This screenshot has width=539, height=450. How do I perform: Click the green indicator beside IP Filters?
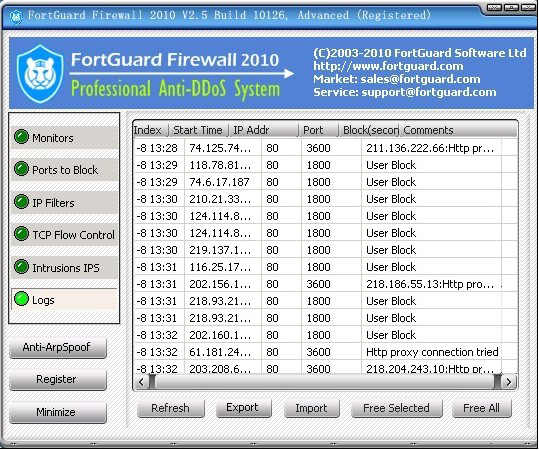[21, 202]
